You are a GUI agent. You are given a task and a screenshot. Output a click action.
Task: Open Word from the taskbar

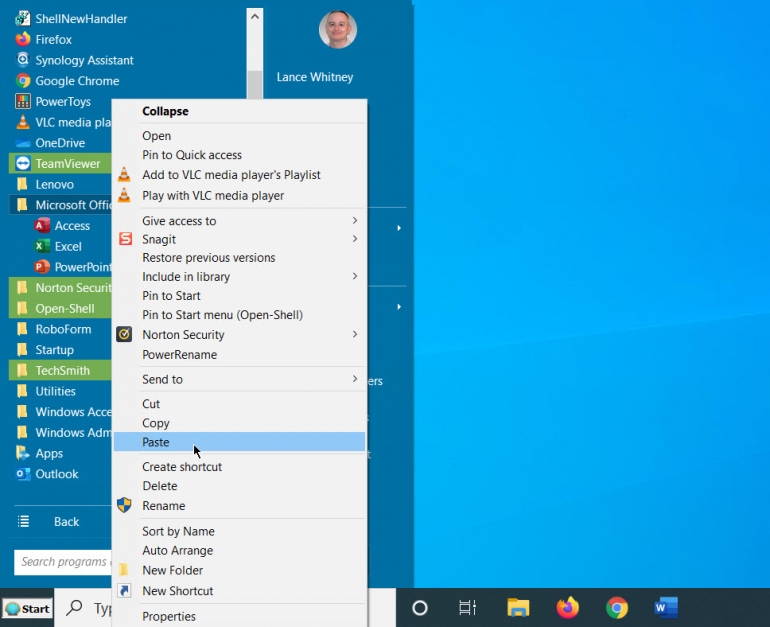point(666,607)
